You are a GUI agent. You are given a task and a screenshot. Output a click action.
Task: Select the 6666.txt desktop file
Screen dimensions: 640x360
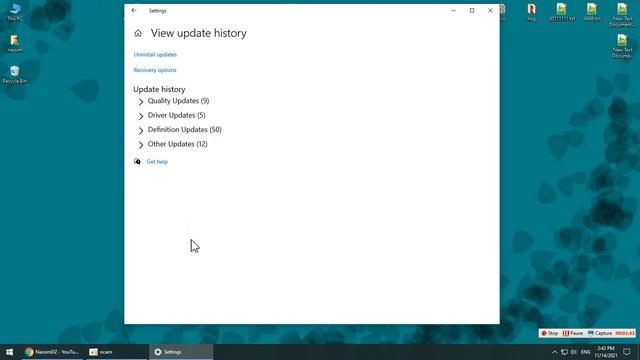pyautogui.click(x=592, y=12)
